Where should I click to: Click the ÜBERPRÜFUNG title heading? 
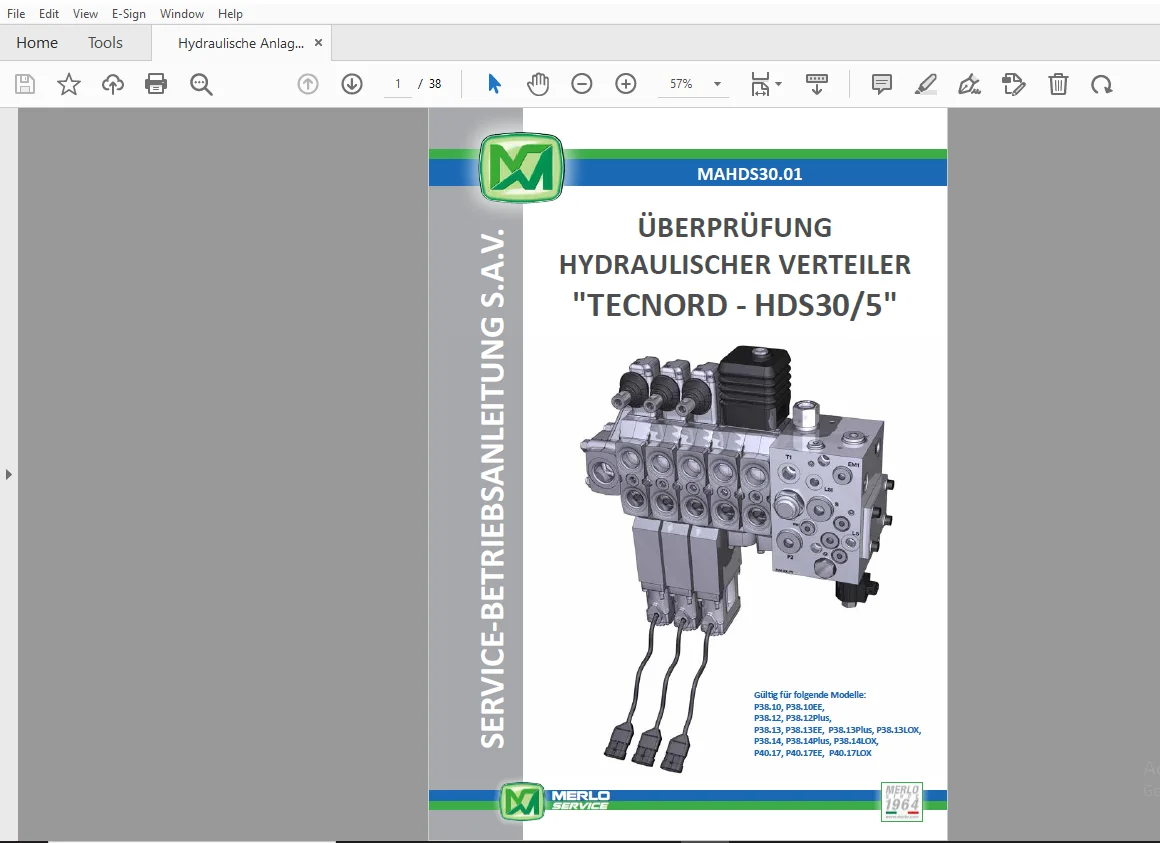735,227
